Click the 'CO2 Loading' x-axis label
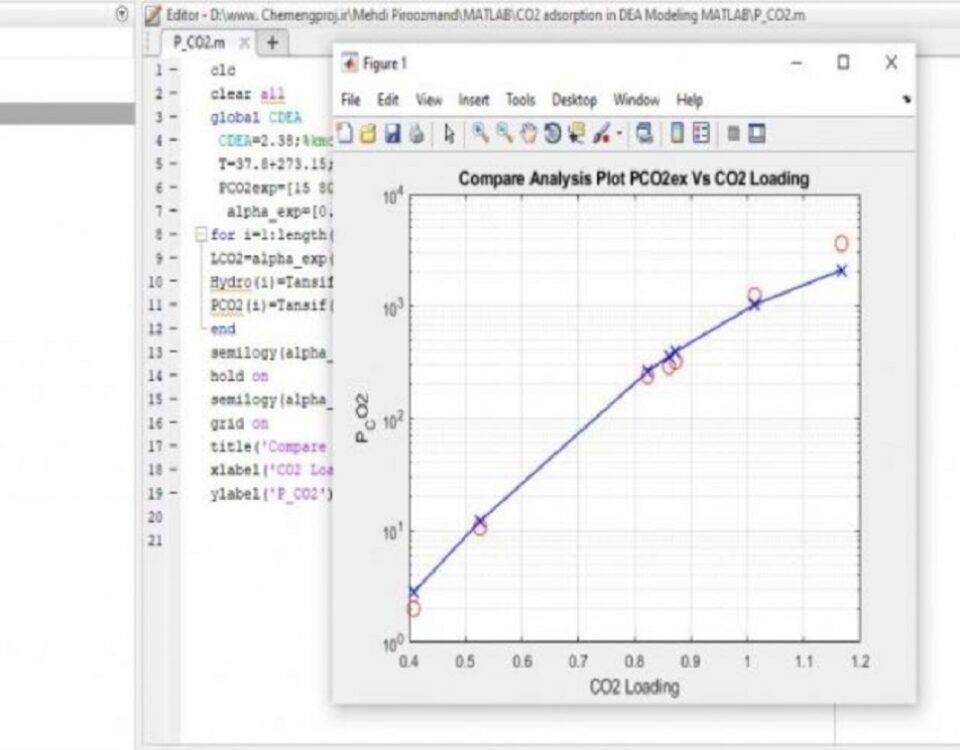960x750 pixels. (634, 687)
